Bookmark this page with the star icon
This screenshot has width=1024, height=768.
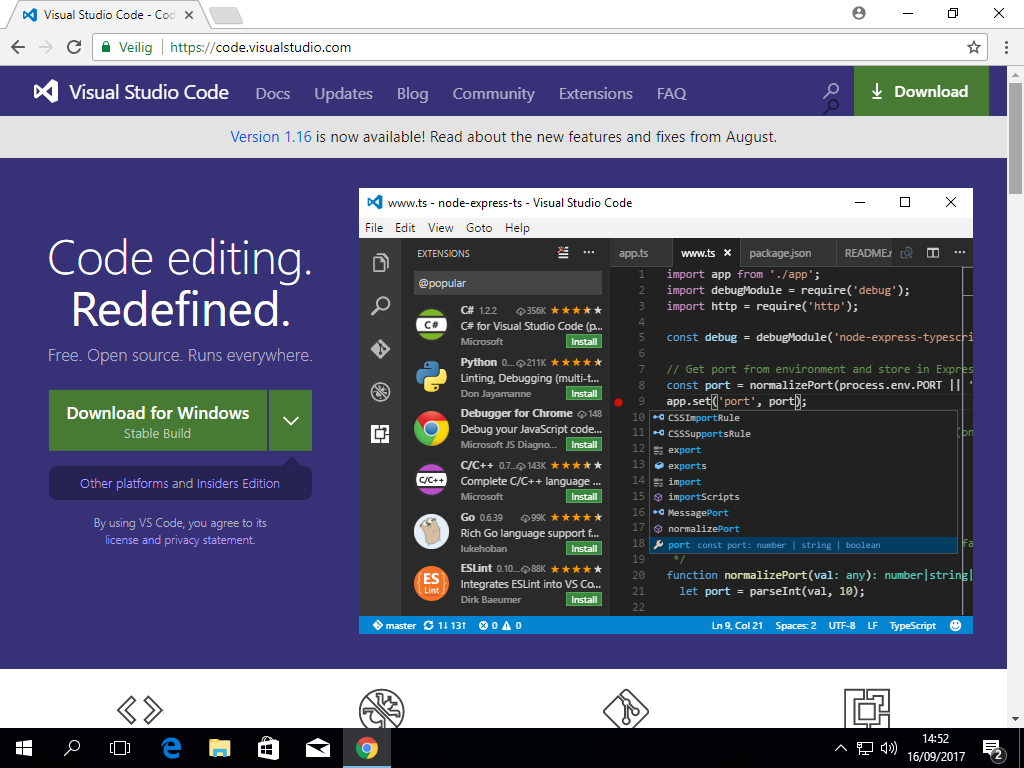click(974, 47)
